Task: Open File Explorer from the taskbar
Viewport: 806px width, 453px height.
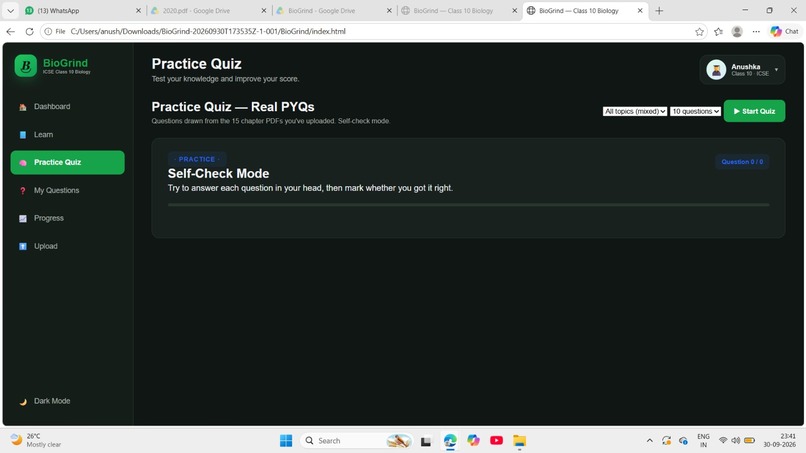Action: click(x=520, y=441)
